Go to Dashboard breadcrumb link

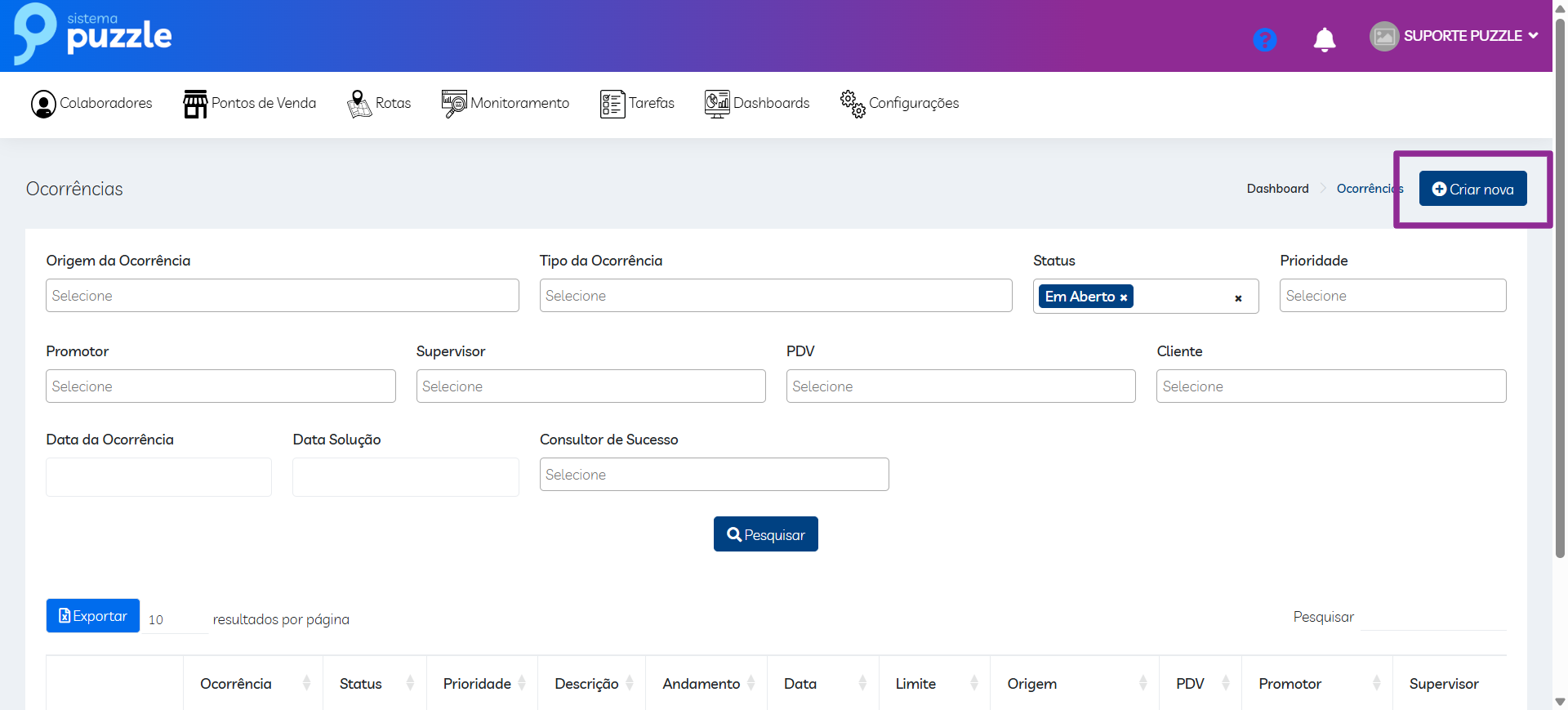pos(1277,189)
